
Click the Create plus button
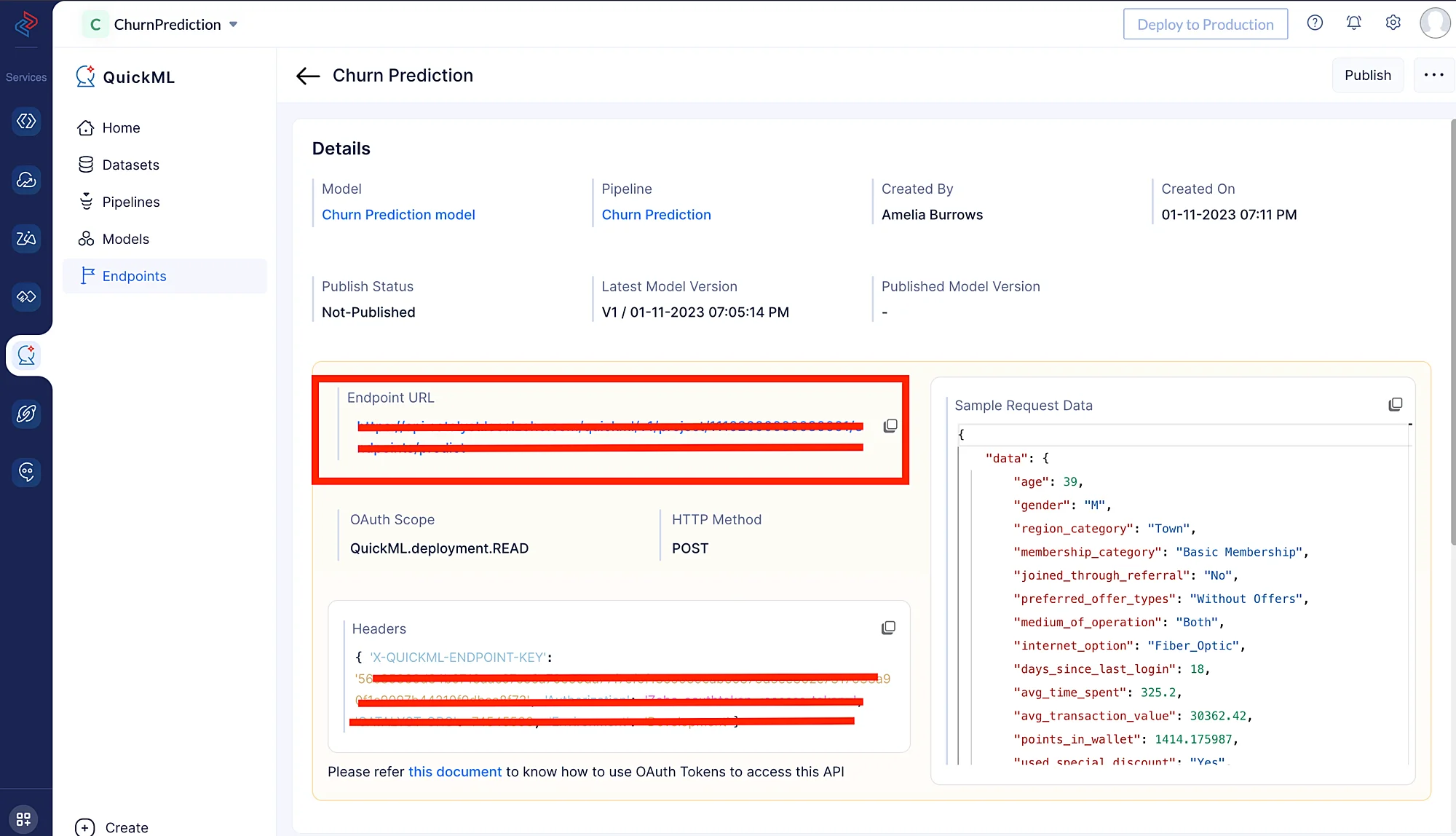[85, 827]
